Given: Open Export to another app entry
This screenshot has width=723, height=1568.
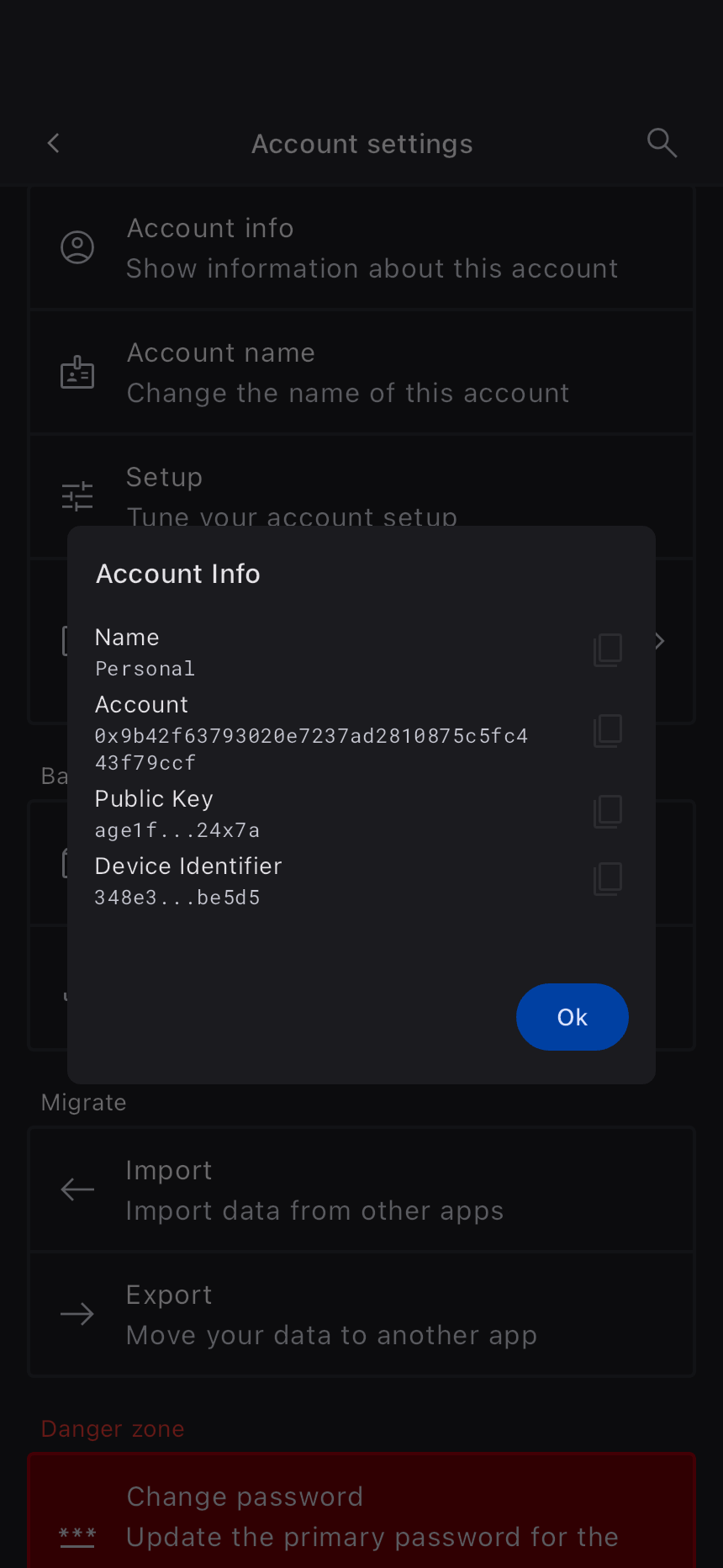Looking at the screenshot, I should (x=331, y=1314).
